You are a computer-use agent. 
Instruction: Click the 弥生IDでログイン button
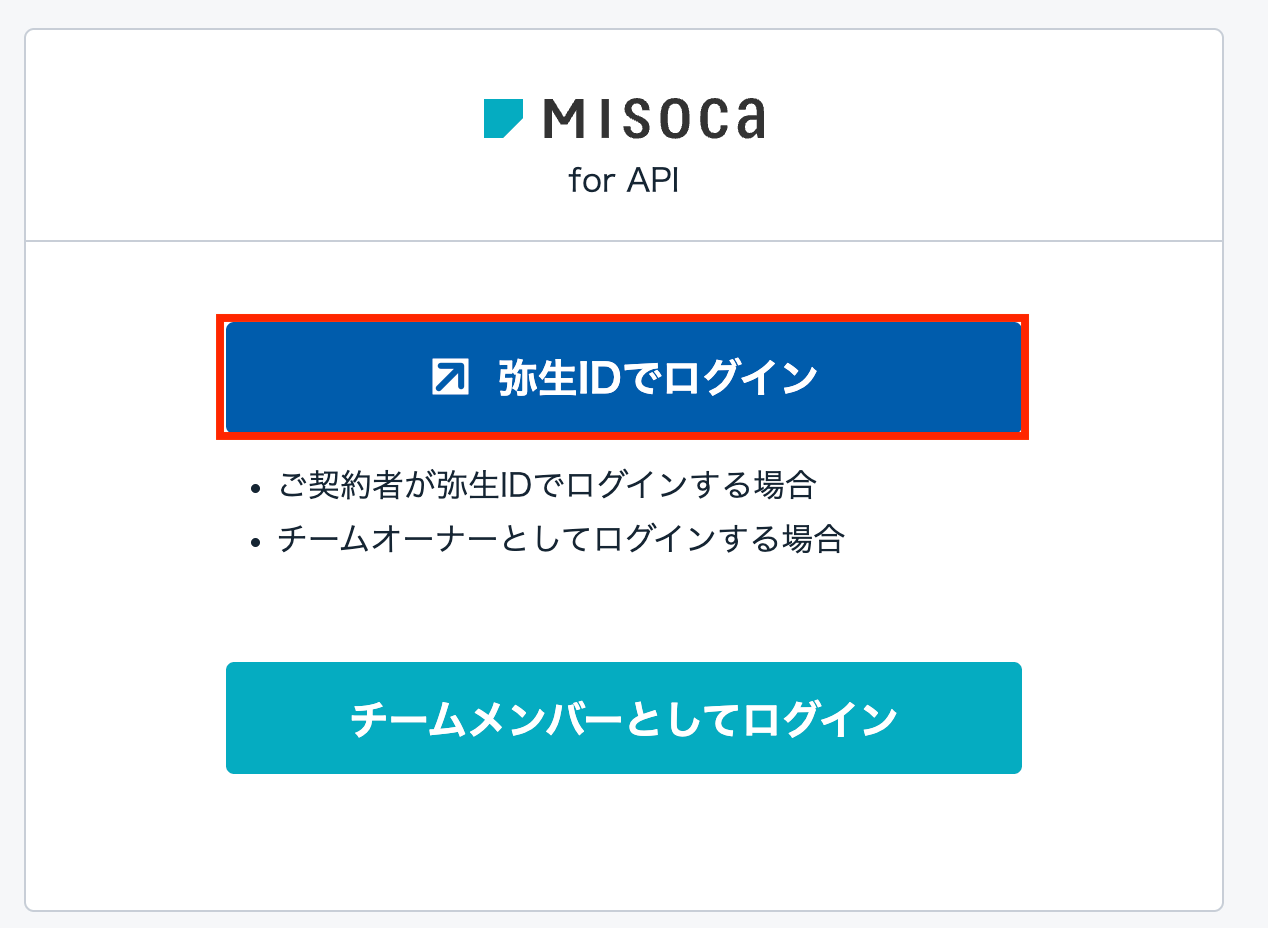click(x=623, y=377)
